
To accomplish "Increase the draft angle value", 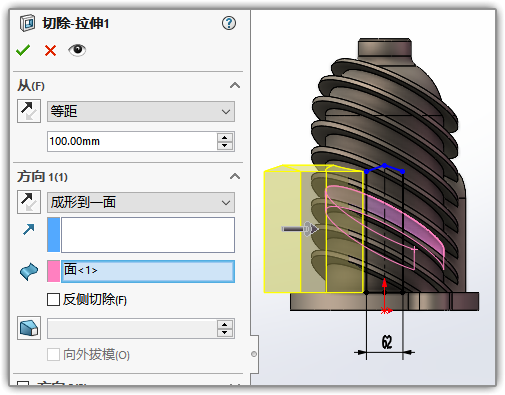I will click(225, 325).
